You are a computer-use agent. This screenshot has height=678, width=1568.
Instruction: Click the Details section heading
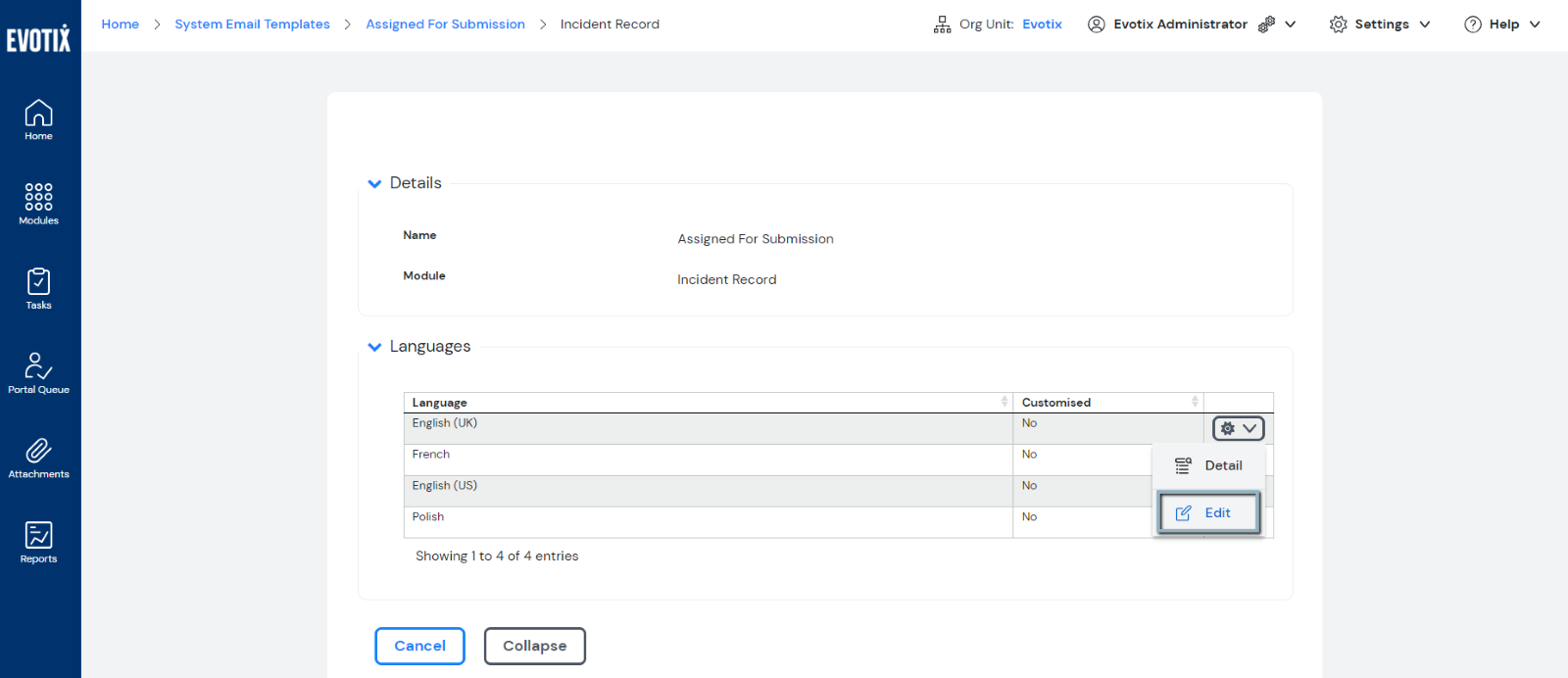pos(416,183)
